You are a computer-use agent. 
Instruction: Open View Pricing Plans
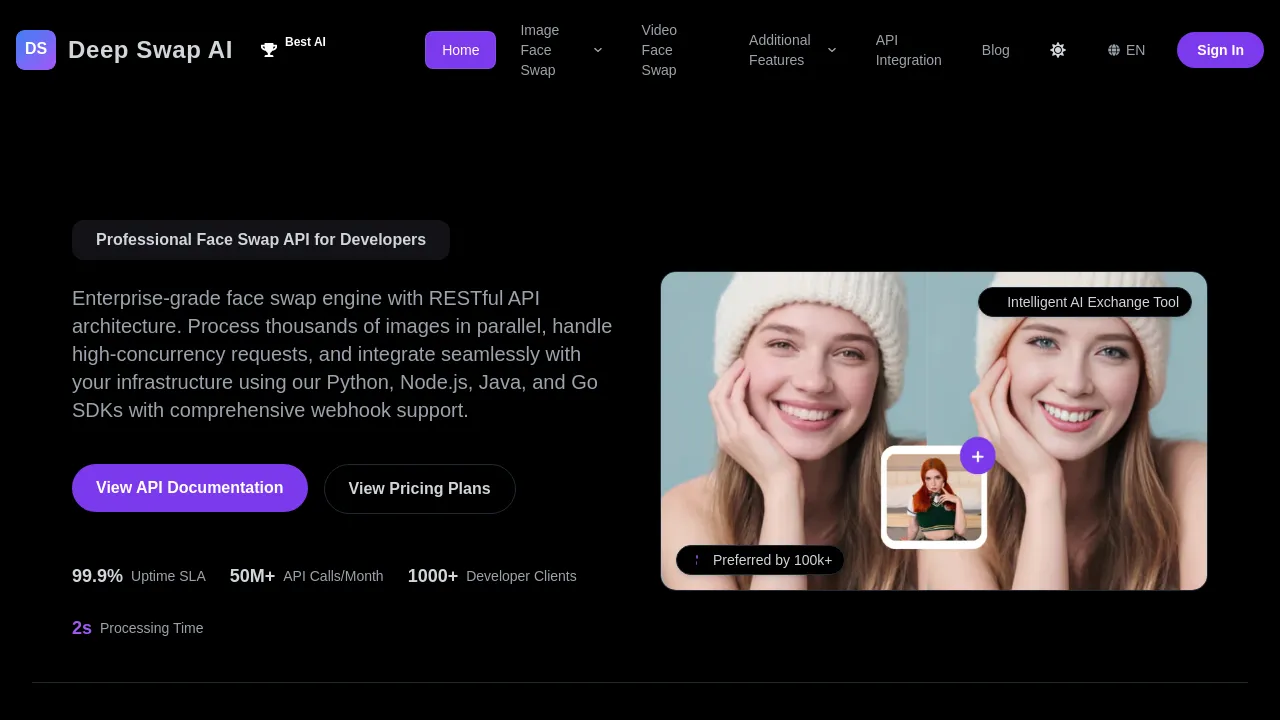[419, 488]
